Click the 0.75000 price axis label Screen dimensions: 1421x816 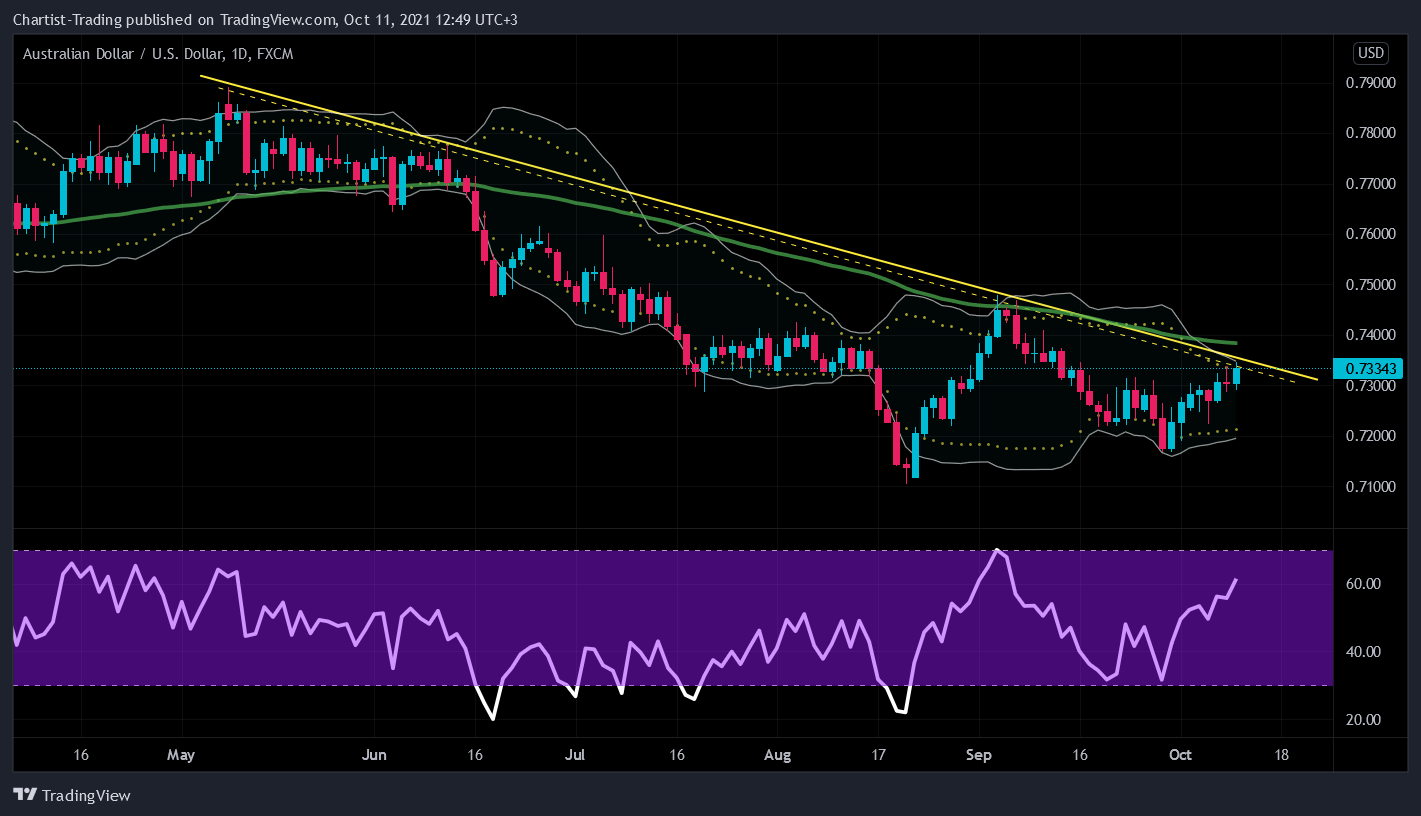tap(1372, 285)
